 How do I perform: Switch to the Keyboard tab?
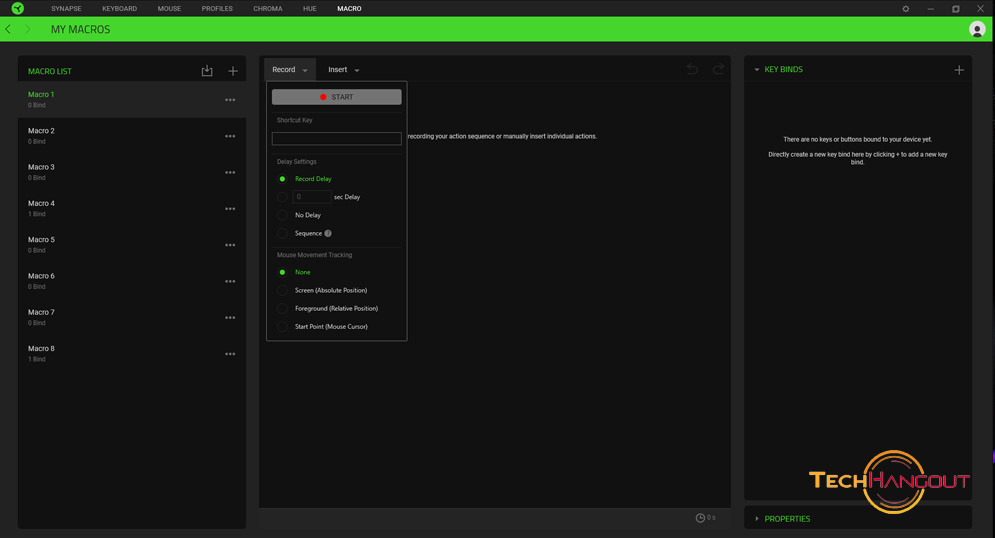119,8
